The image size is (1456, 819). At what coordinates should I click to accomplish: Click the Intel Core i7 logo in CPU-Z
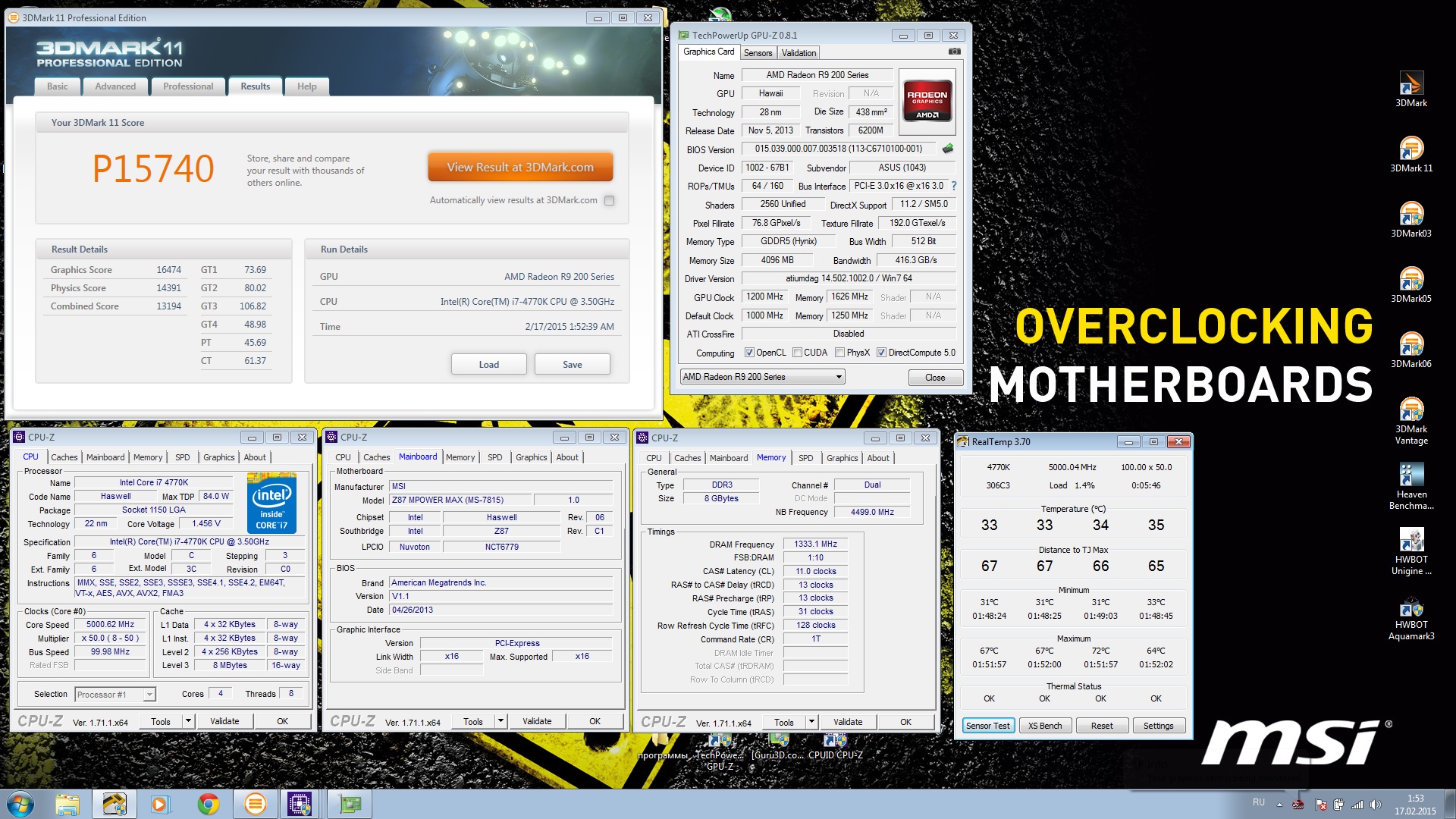[x=271, y=503]
